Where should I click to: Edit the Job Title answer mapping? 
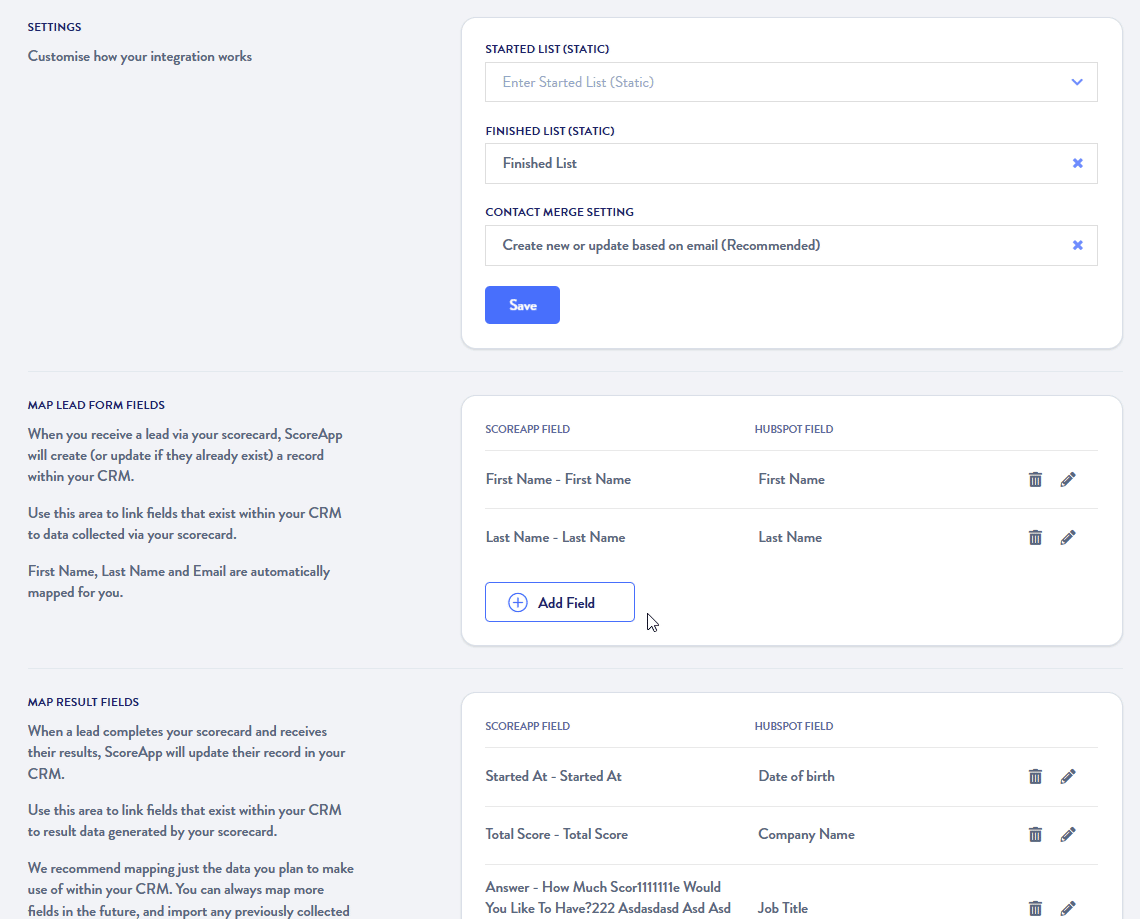click(x=1068, y=908)
